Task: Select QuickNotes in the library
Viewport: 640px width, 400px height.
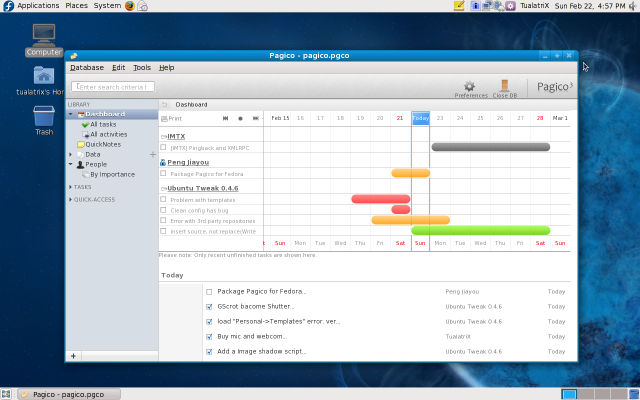Action: (x=103, y=144)
